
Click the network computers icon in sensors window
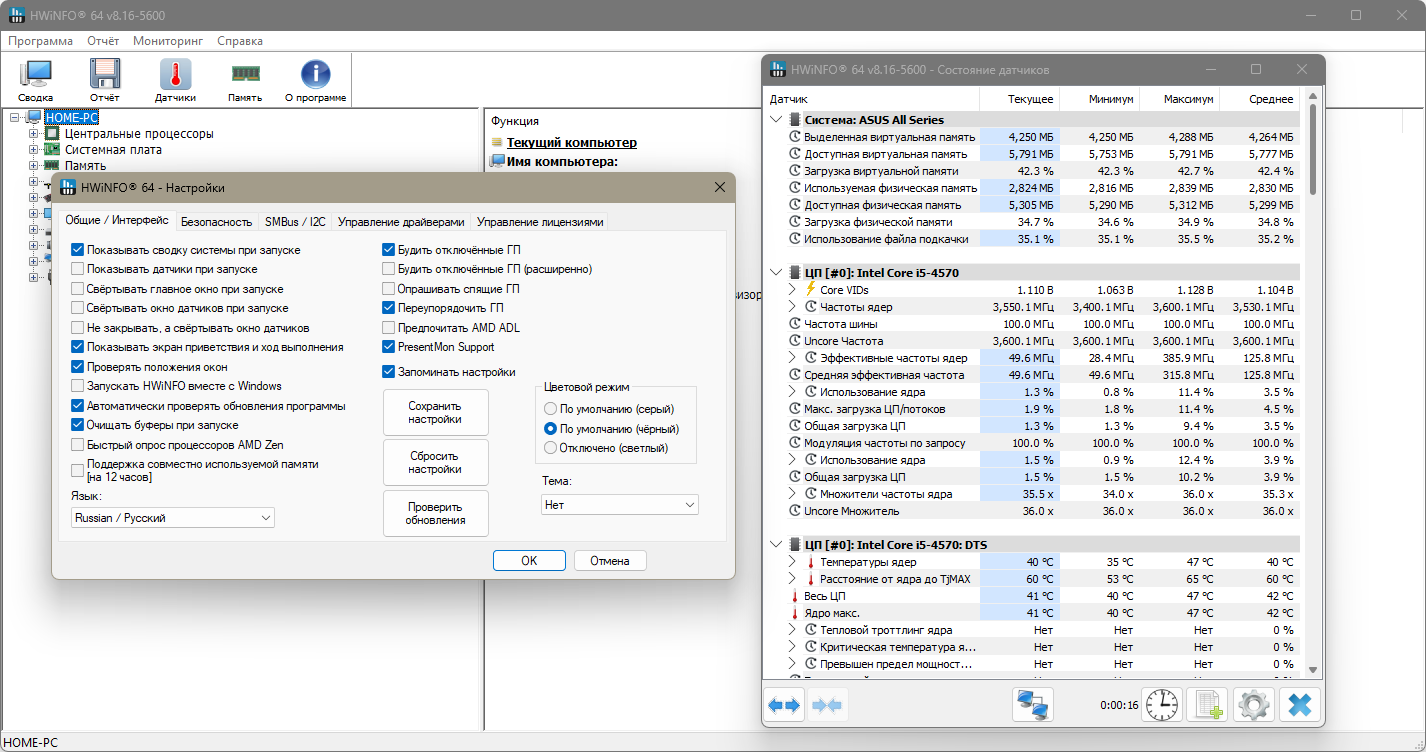[x=1031, y=705]
